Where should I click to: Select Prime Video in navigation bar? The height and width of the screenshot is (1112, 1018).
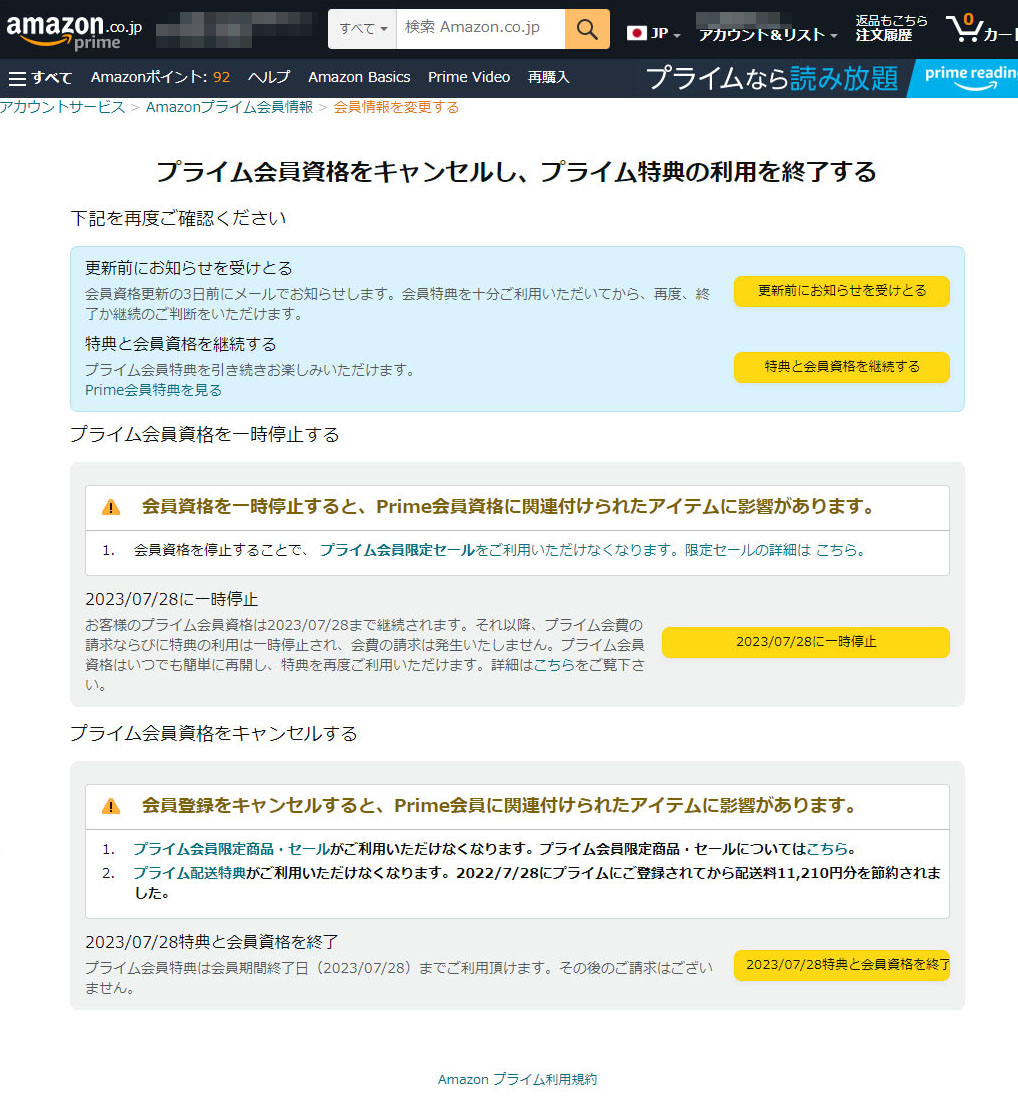click(x=469, y=78)
